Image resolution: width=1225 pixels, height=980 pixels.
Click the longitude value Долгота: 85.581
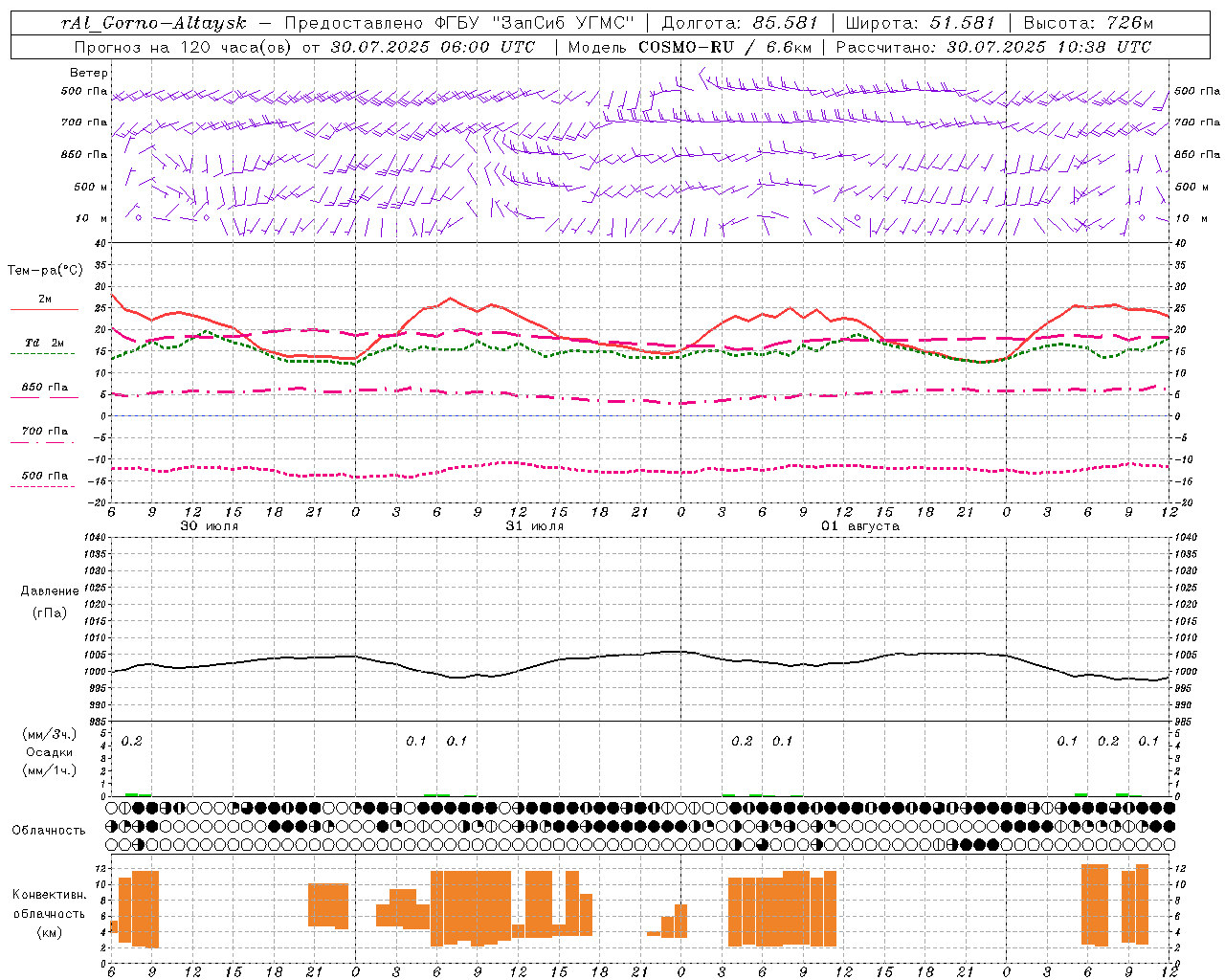point(742,23)
